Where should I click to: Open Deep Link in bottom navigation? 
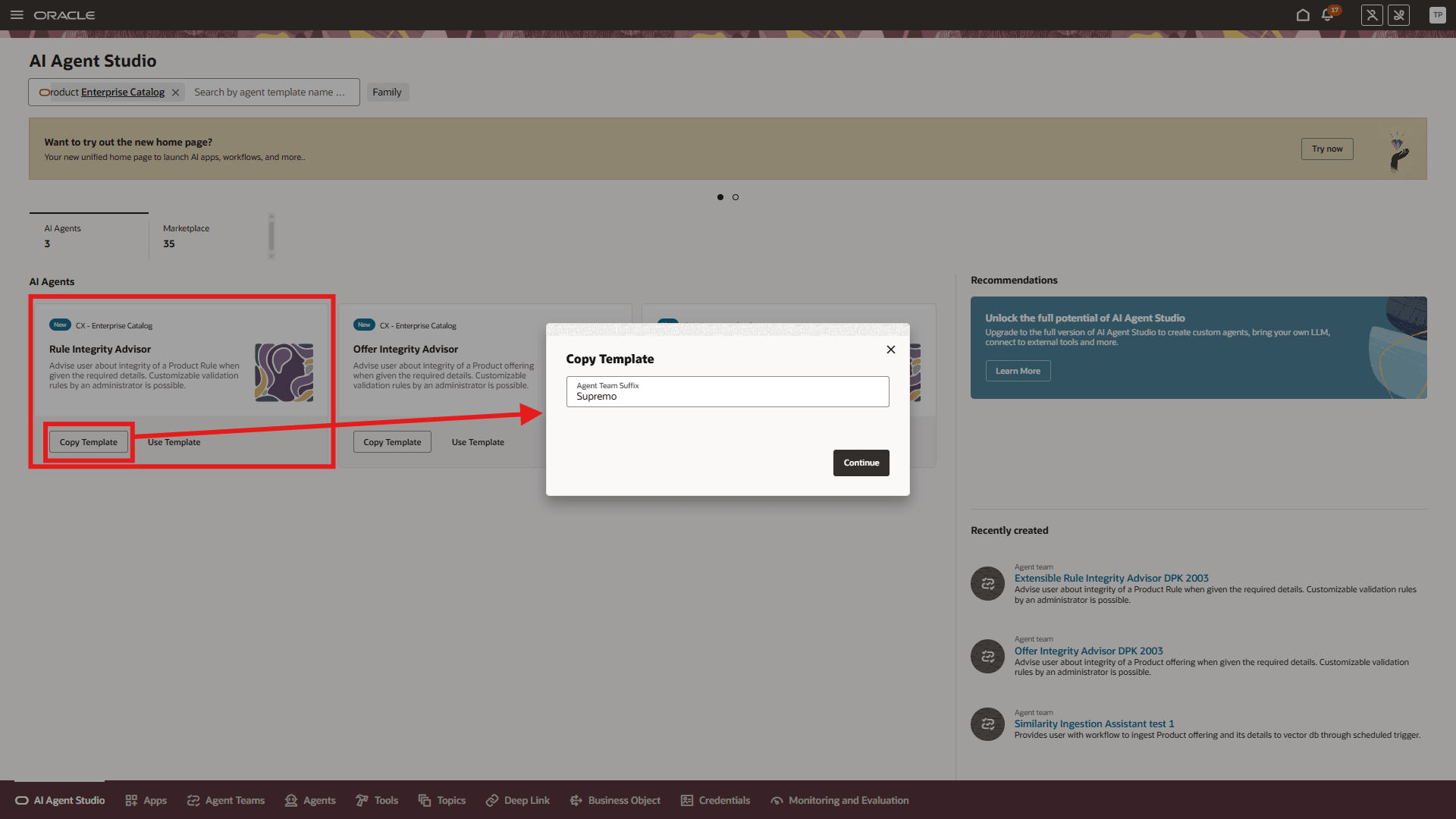tap(518, 800)
